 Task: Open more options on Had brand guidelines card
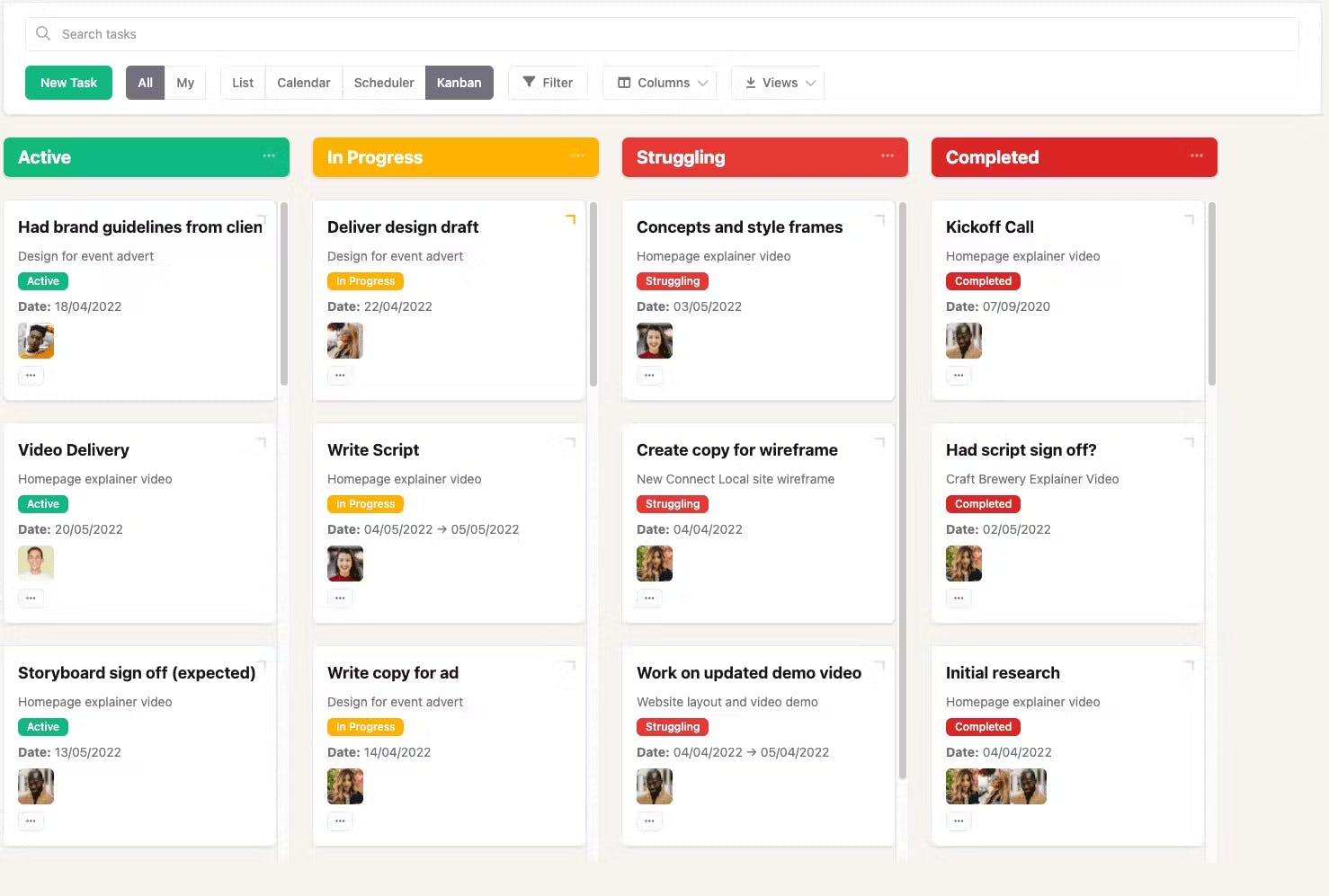pos(31,375)
